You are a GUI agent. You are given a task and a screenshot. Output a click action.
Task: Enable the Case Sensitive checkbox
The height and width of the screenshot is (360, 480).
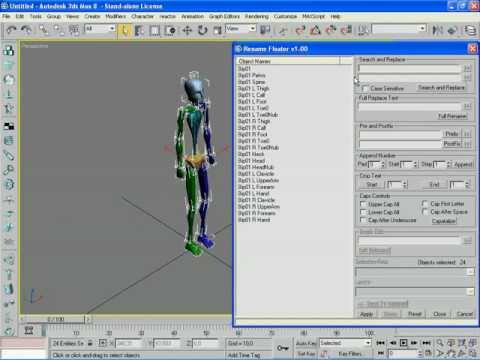(x=365, y=88)
